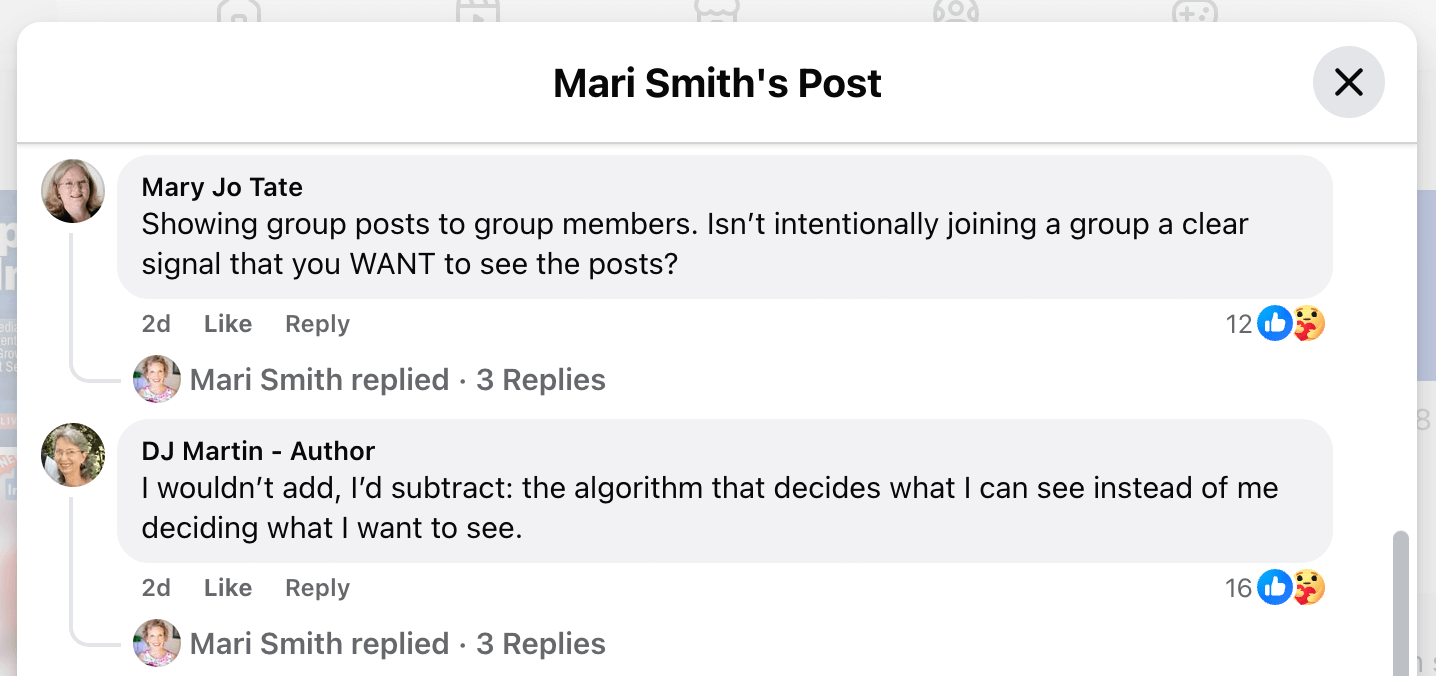Viewport: 1436px width, 676px height.
Task: Click the thumbs-up reaction icon on Mary Jo Tate's comment
Action: point(1274,323)
